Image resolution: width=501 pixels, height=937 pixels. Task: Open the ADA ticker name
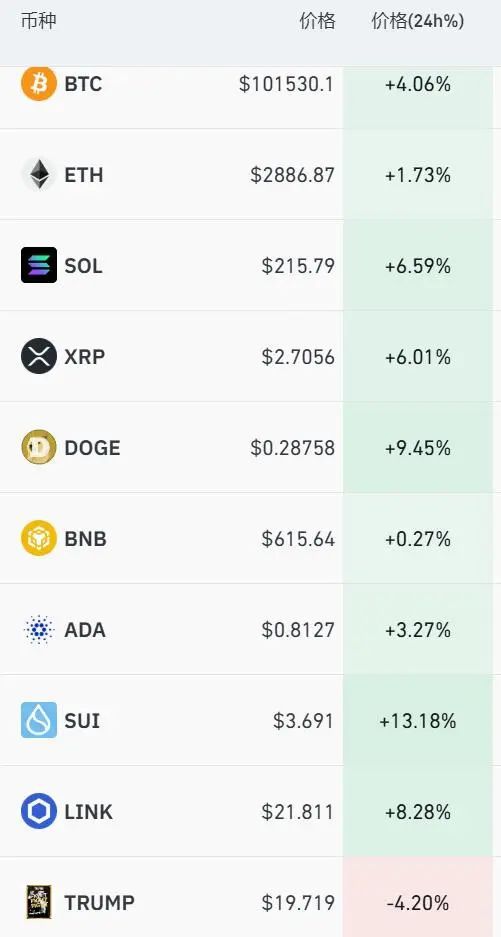(85, 630)
